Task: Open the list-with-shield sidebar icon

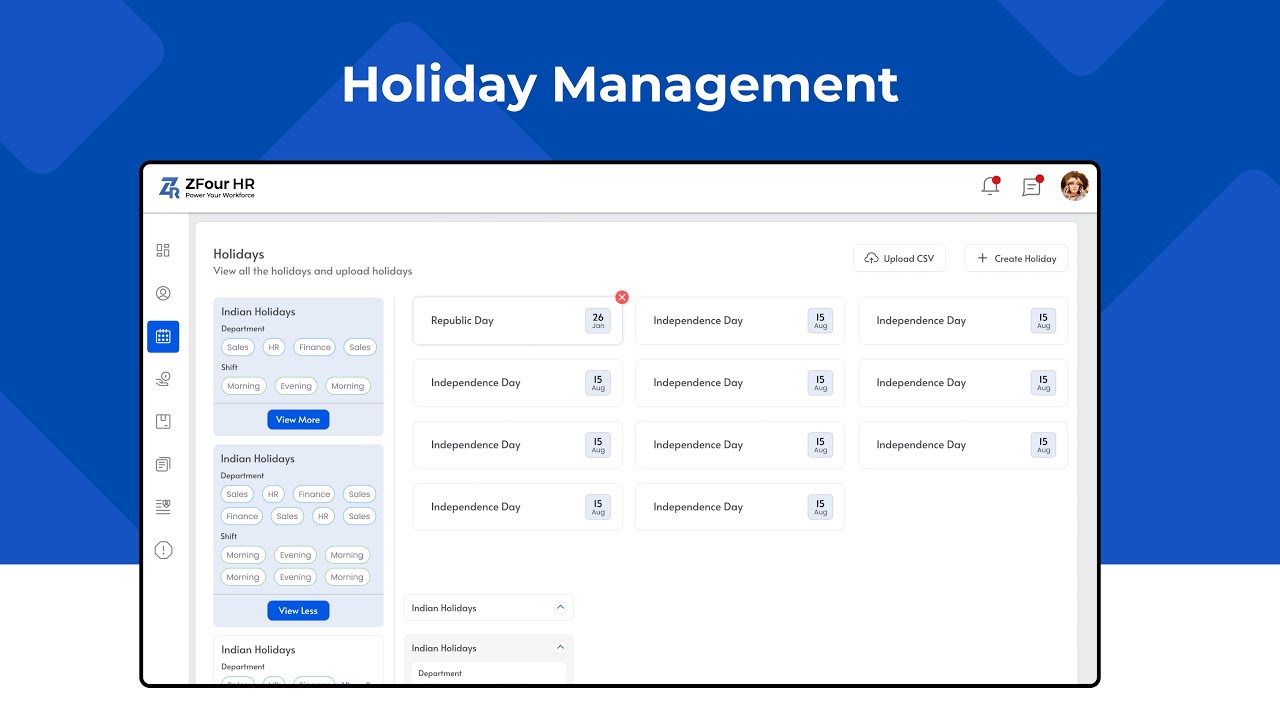Action: coord(163,507)
